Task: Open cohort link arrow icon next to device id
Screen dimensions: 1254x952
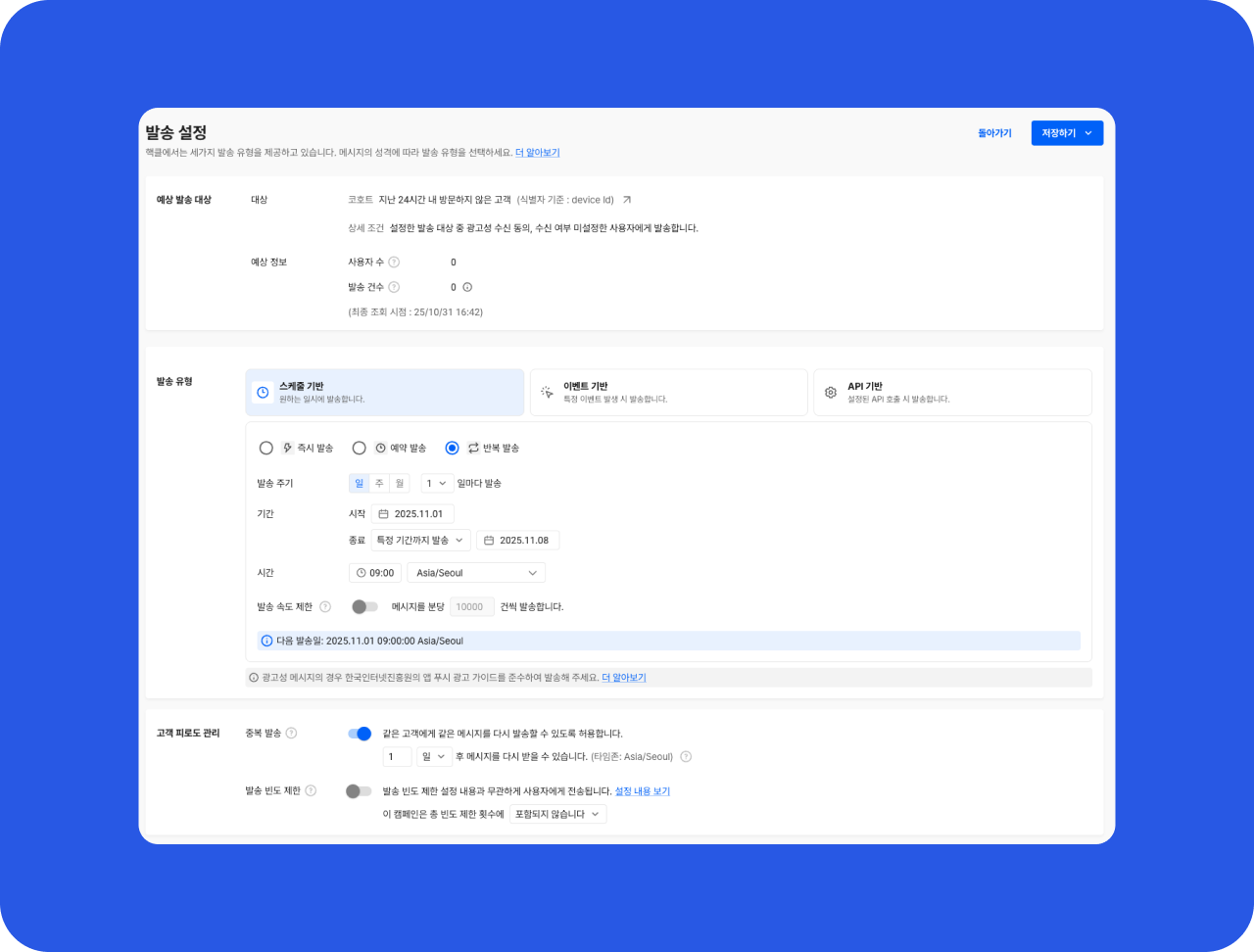Action: (x=627, y=200)
